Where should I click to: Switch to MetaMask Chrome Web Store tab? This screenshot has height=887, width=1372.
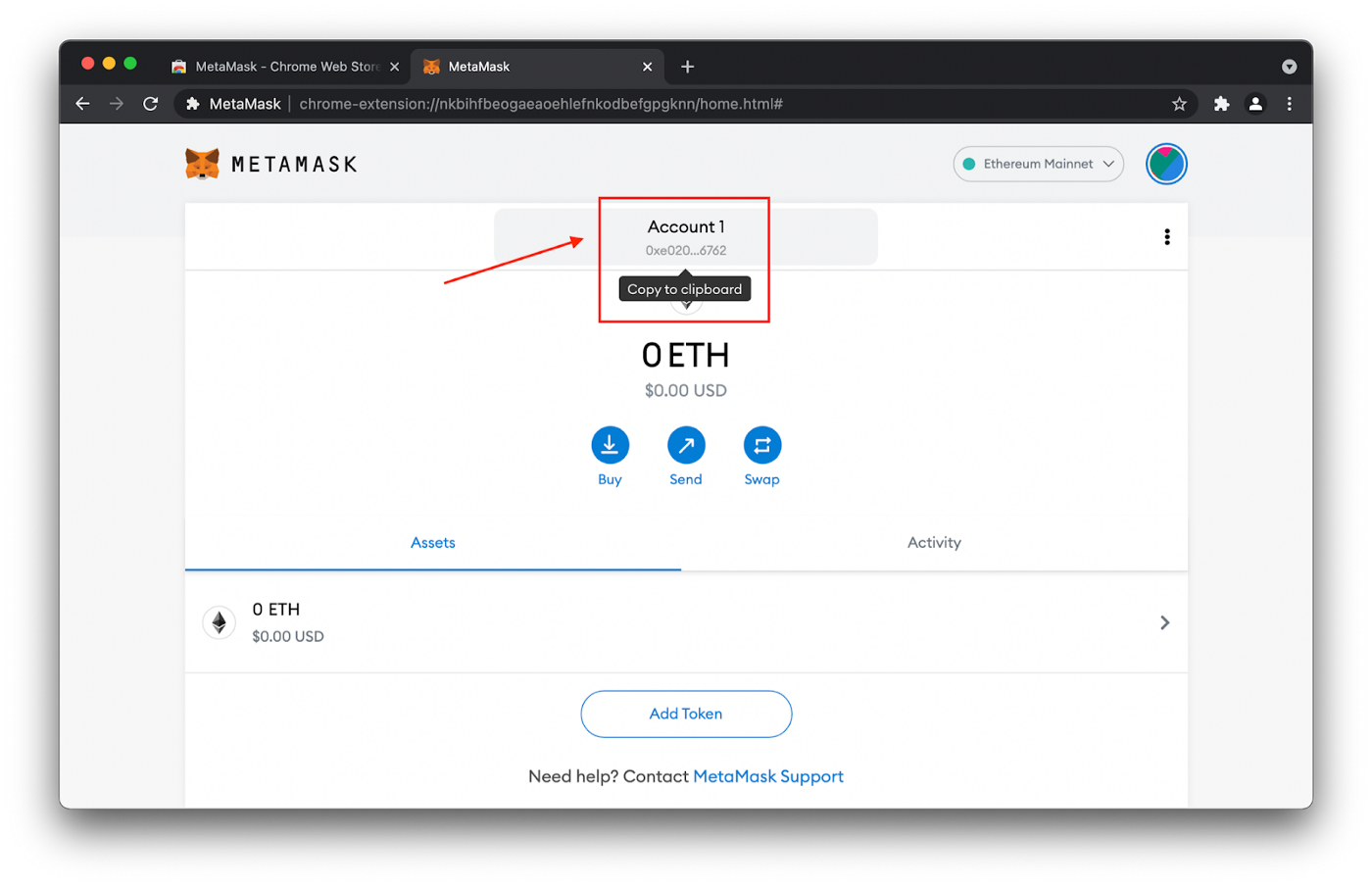point(284,67)
